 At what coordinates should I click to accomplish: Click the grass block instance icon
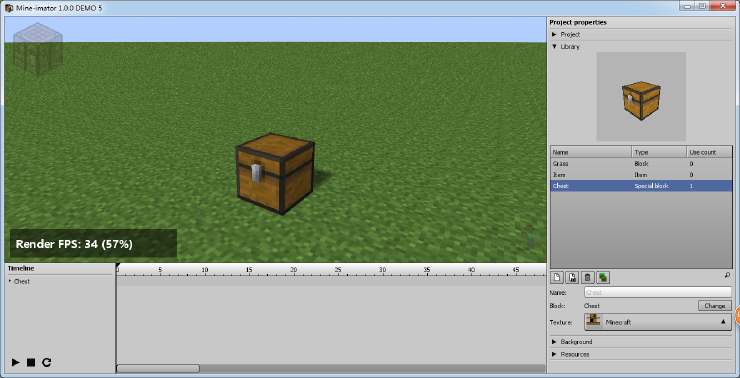pyautogui.click(x=602, y=277)
